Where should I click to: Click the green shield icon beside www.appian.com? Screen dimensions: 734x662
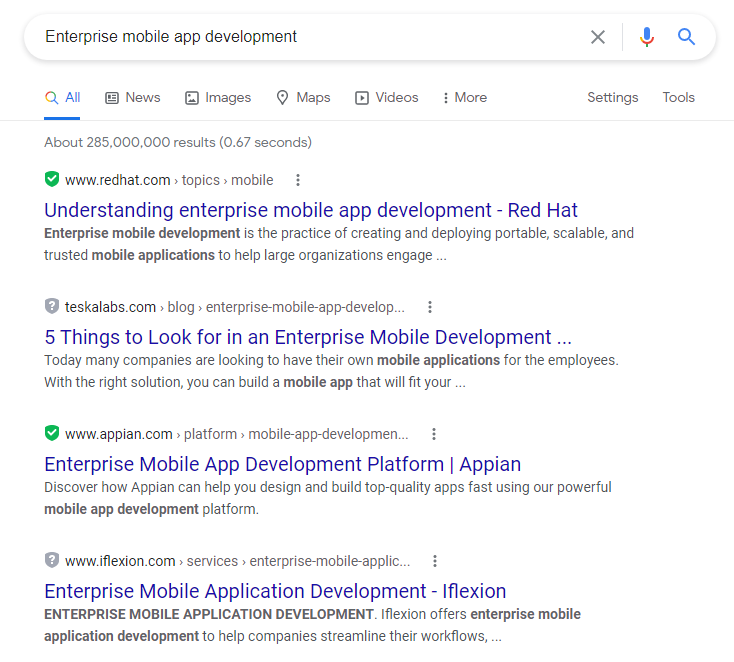point(52,433)
